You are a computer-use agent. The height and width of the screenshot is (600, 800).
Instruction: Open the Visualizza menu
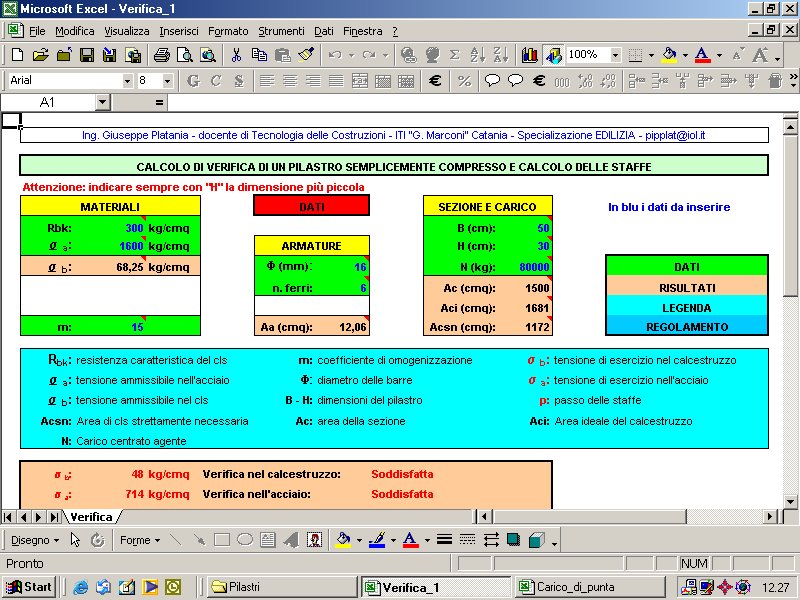click(127, 31)
